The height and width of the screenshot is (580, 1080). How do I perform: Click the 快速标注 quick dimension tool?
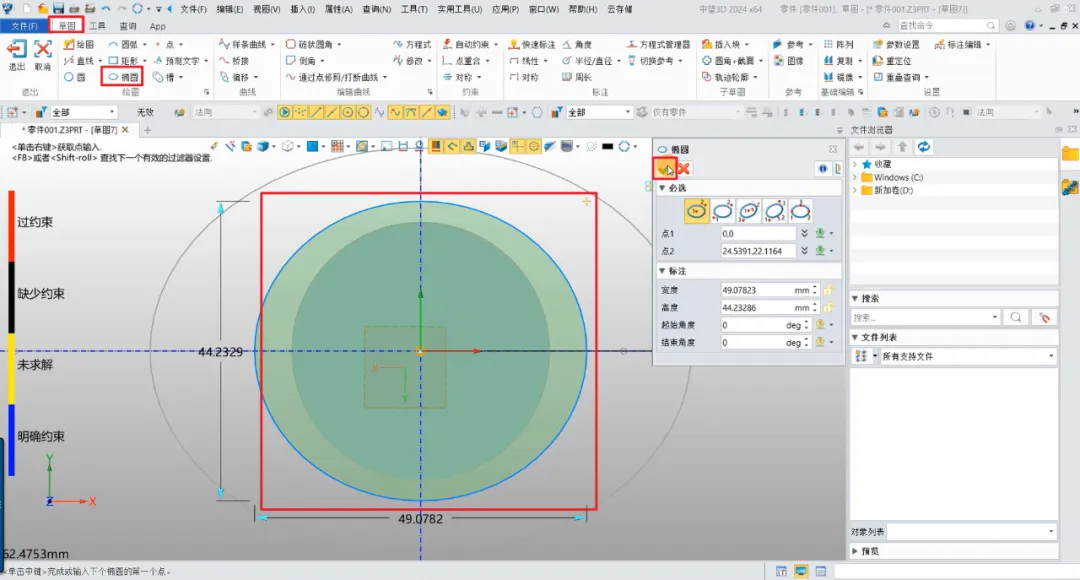coord(532,45)
